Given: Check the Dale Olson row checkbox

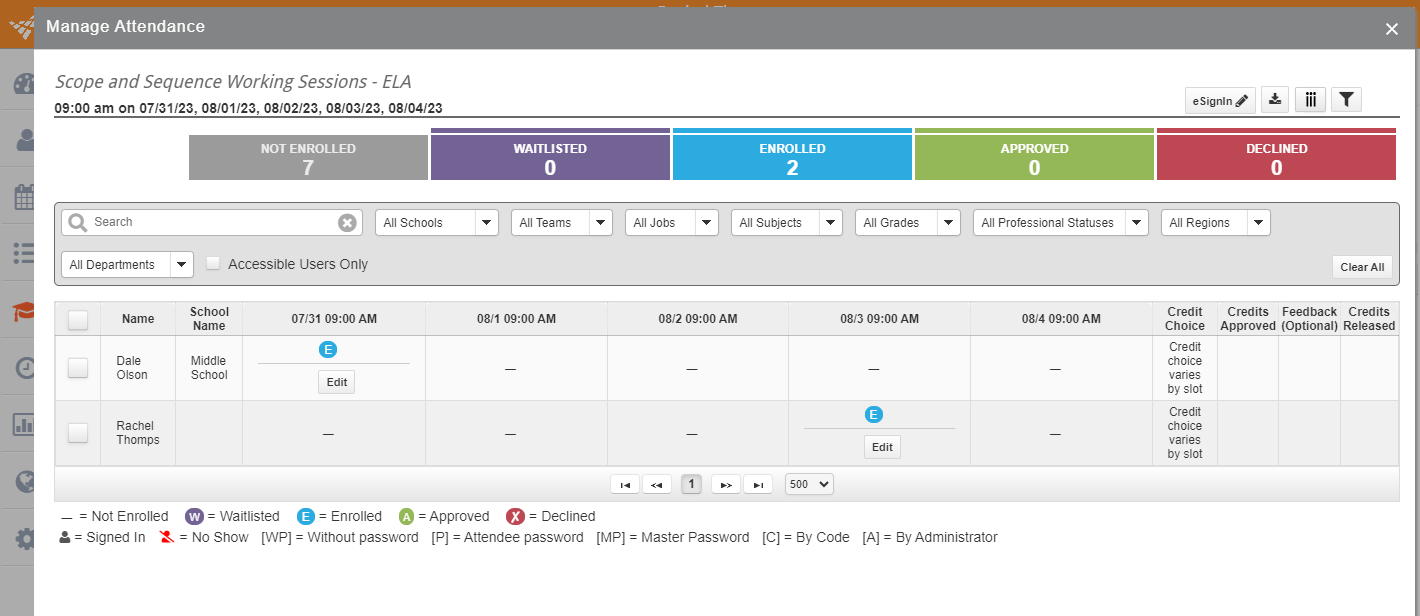Looking at the screenshot, I should point(78,368).
